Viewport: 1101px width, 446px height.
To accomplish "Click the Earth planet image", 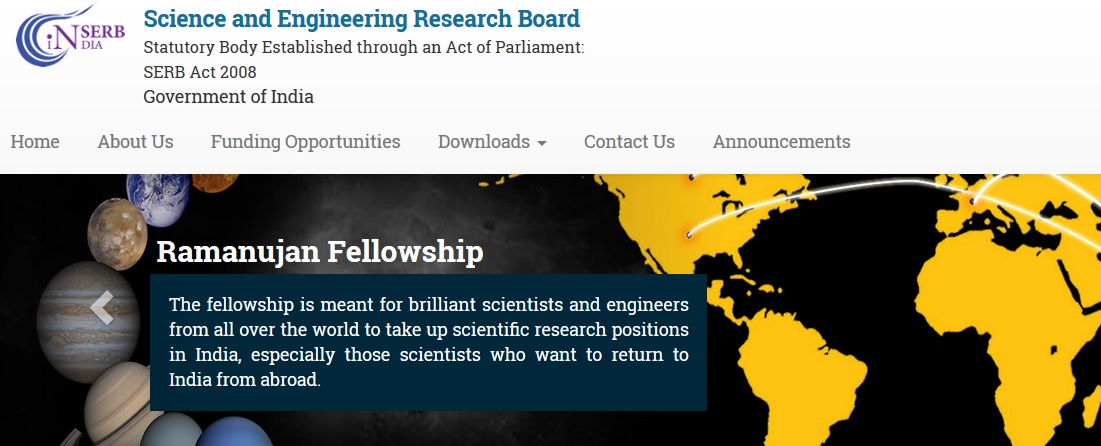I will point(158,199).
